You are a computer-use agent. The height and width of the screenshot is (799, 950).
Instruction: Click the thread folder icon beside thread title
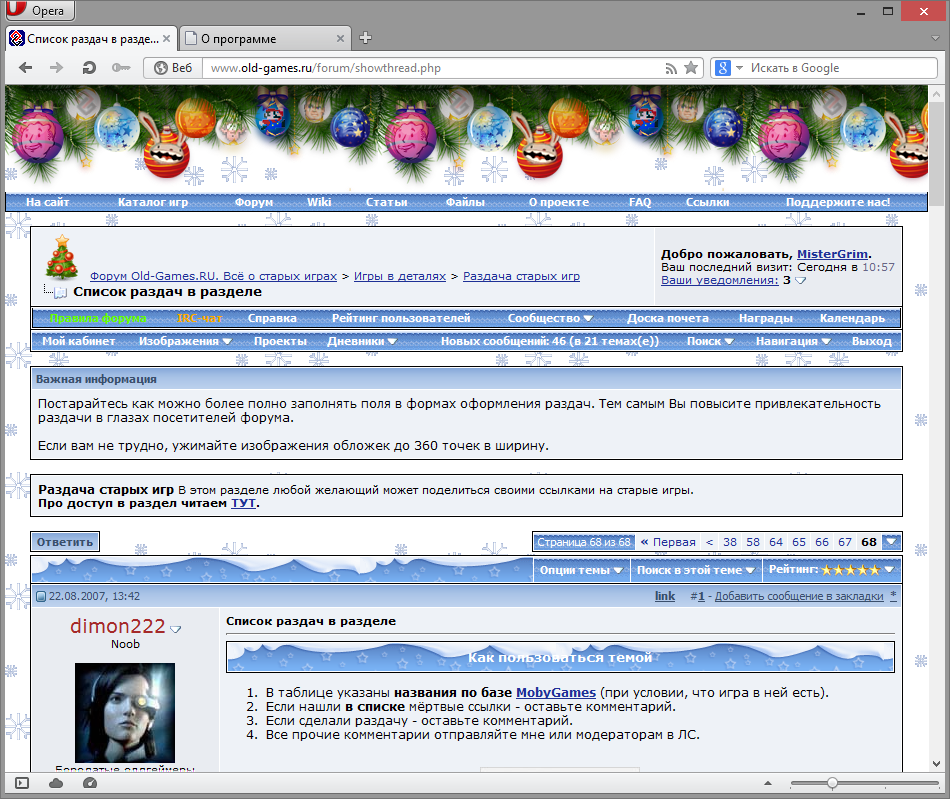click(60, 293)
